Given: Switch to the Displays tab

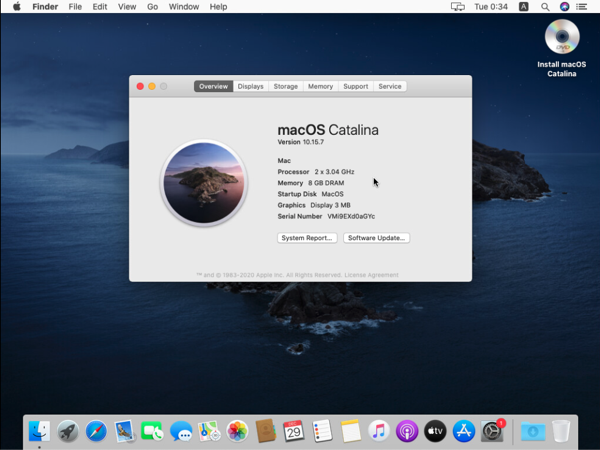Looking at the screenshot, I should tap(251, 86).
